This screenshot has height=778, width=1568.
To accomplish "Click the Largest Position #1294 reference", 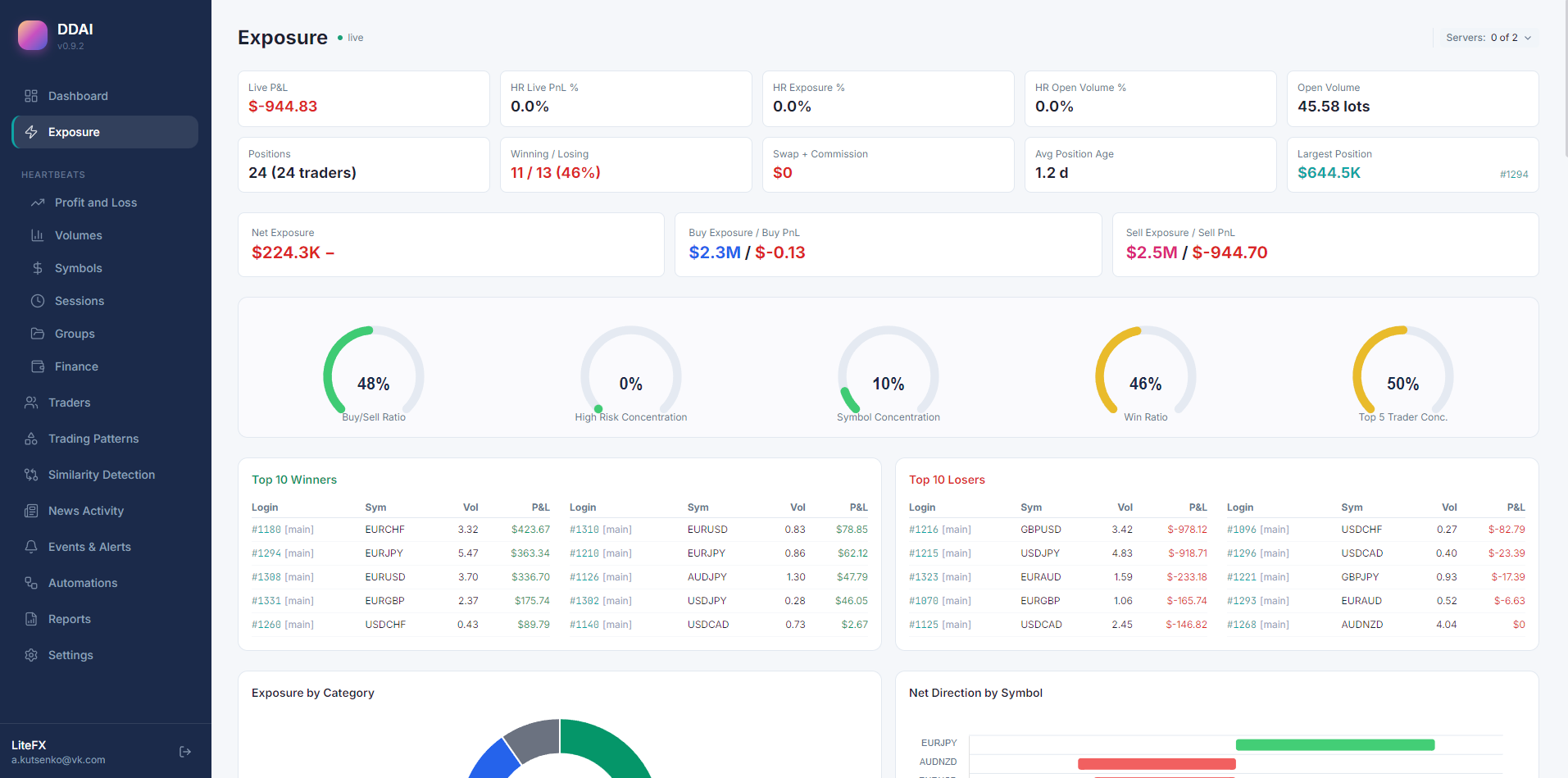I will click(1514, 175).
